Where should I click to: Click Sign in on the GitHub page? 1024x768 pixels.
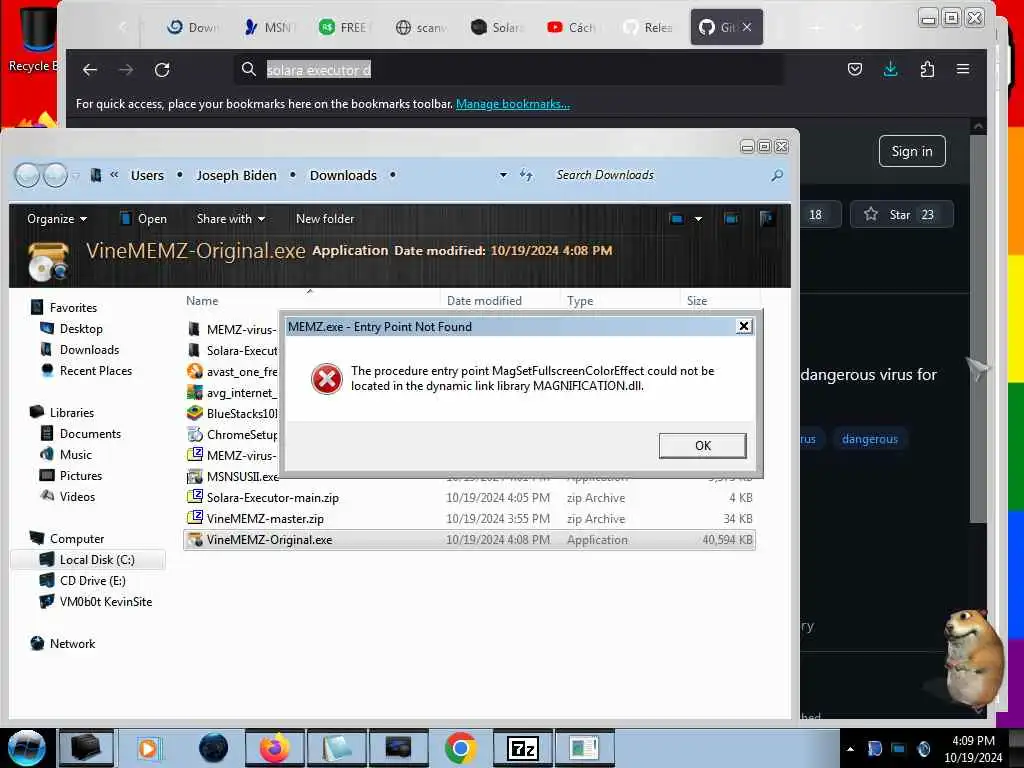click(x=912, y=151)
